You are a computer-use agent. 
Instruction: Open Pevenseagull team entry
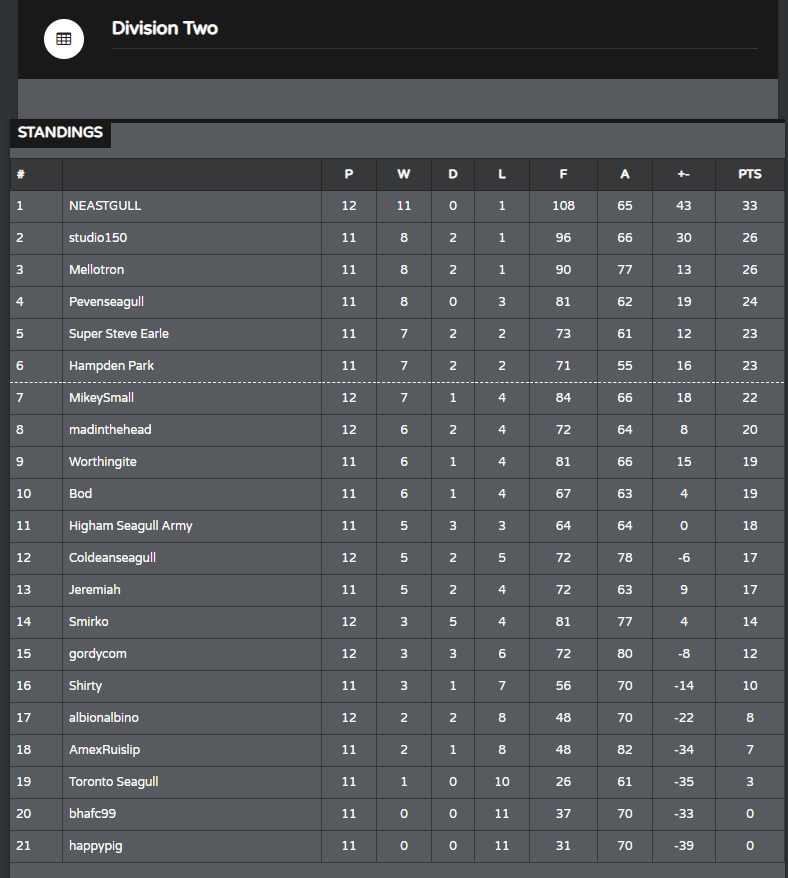[x=106, y=302]
